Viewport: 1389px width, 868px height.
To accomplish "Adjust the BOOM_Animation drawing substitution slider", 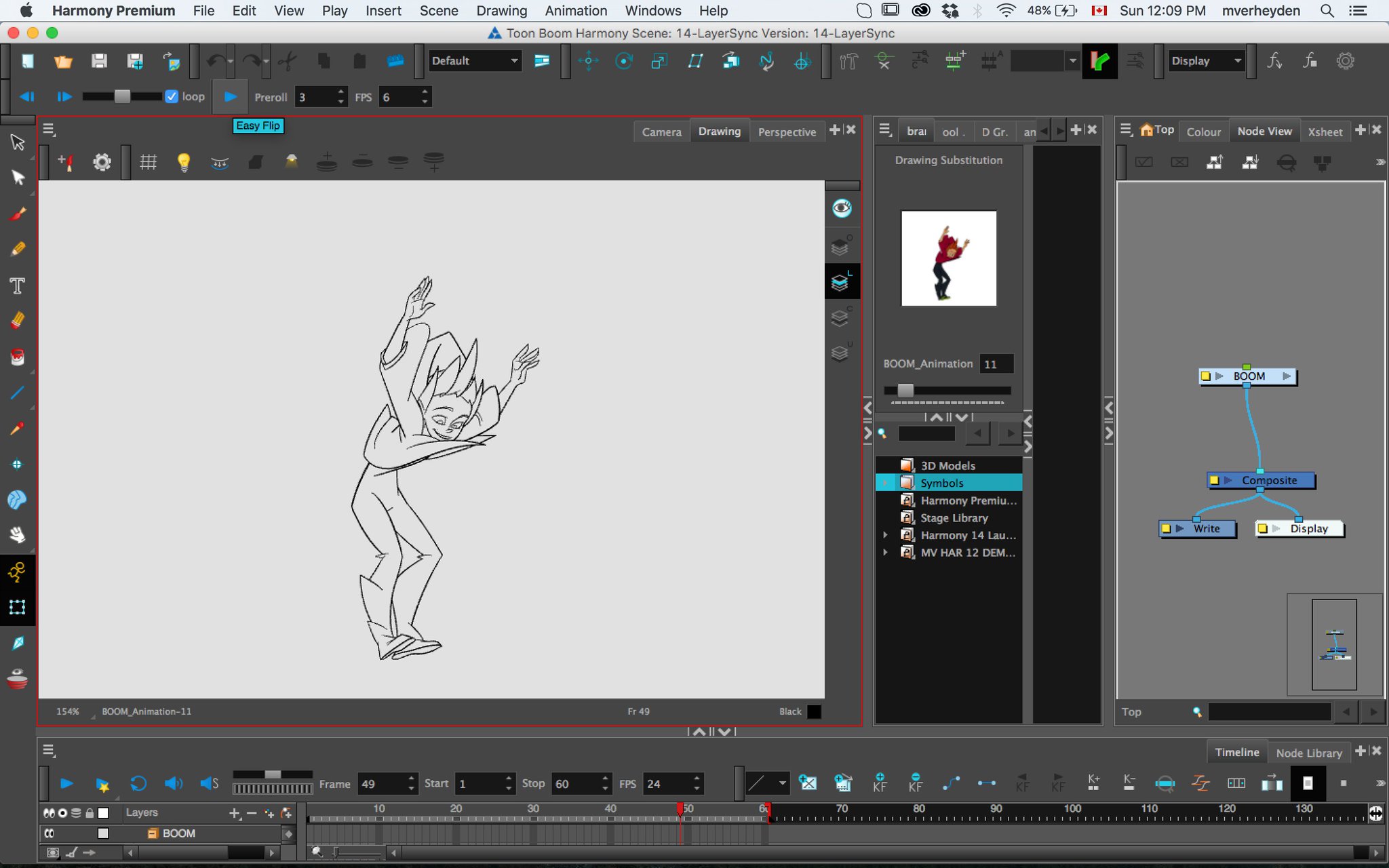I will pos(905,390).
